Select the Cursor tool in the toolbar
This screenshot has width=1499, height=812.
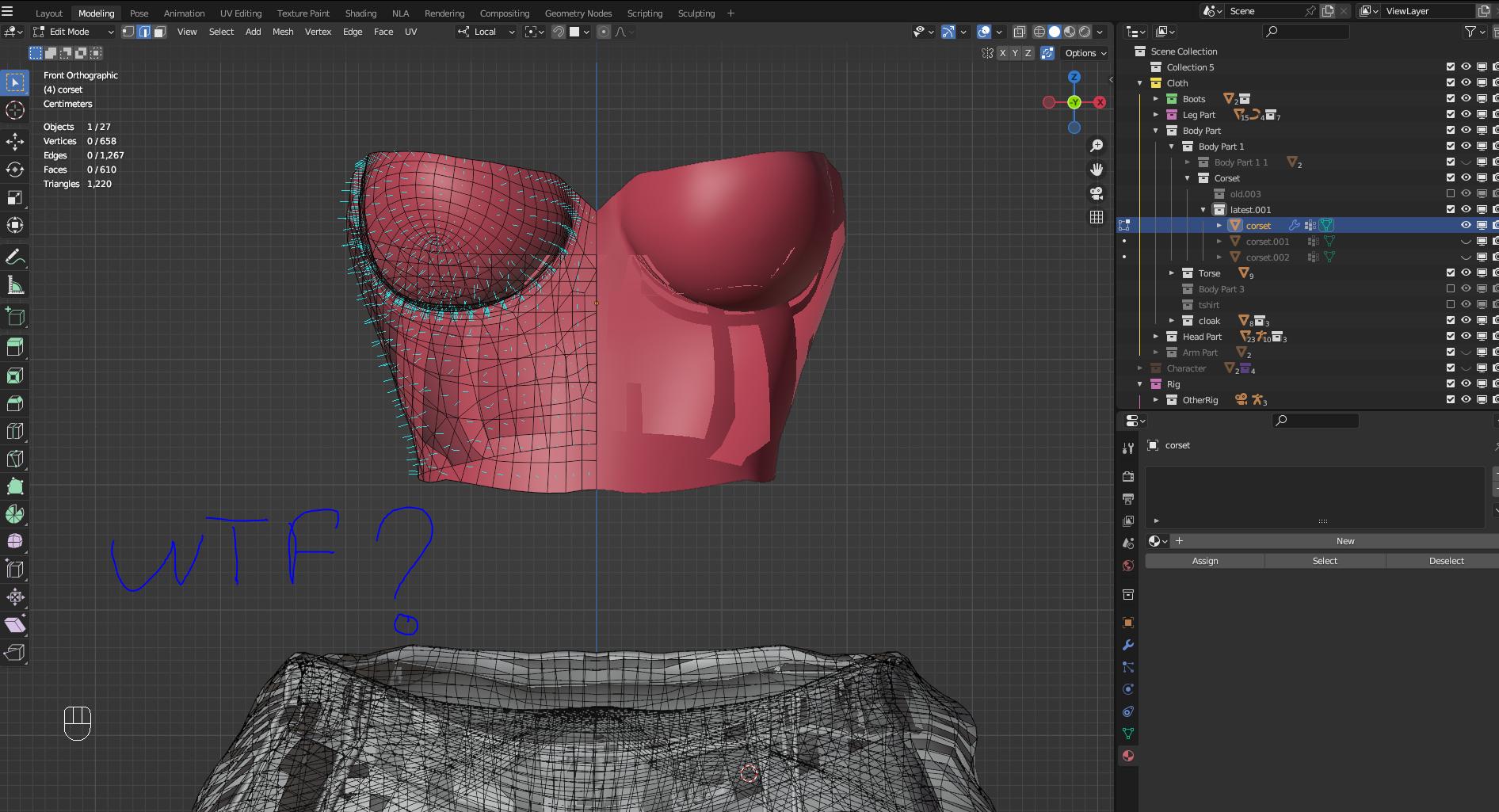[15, 110]
